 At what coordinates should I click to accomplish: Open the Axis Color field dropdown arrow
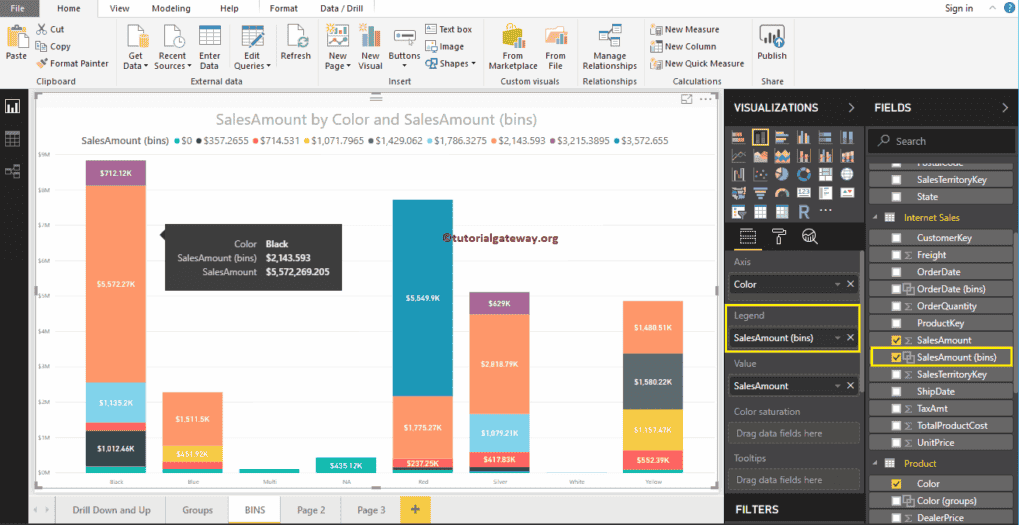click(x=838, y=285)
